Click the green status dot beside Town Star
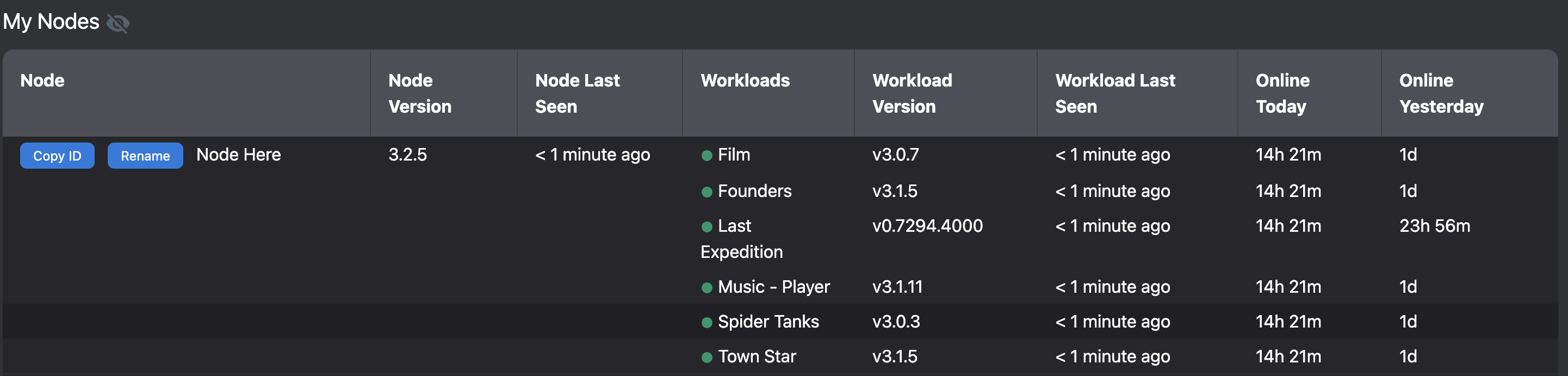Image resolution: width=1568 pixels, height=376 pixels. [706, 357]
